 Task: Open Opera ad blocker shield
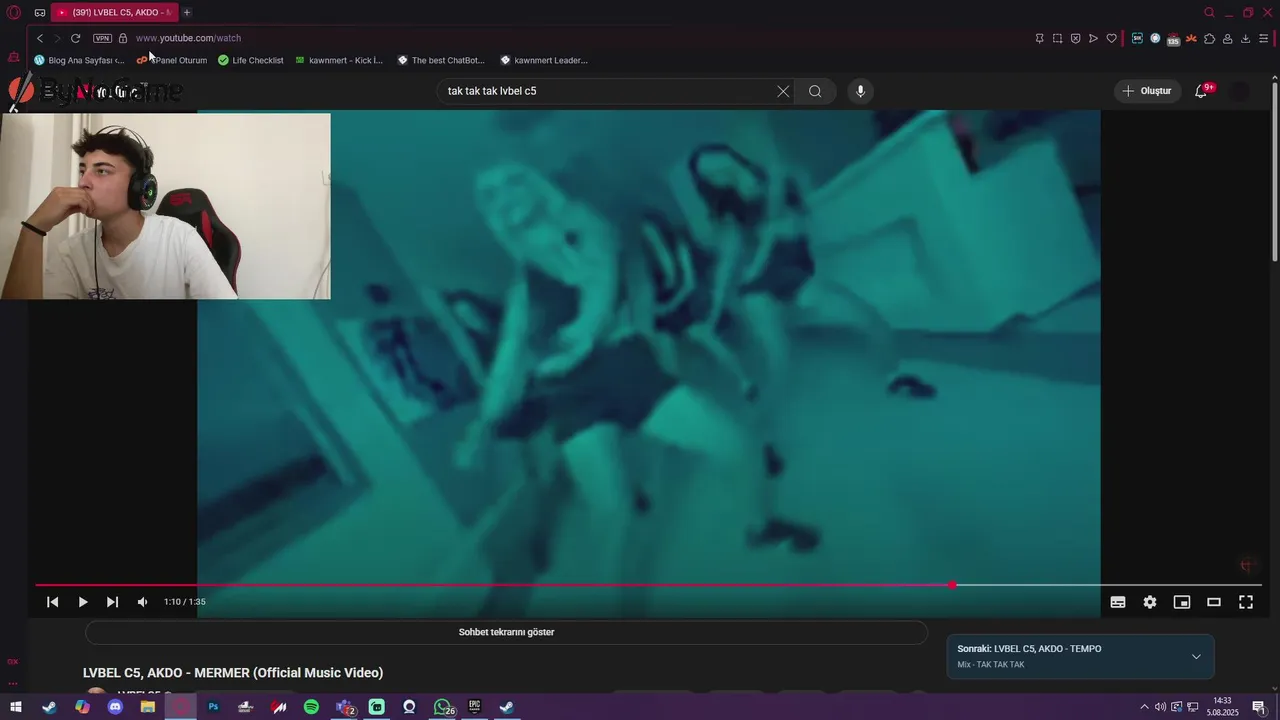[x=1075, y=38]
